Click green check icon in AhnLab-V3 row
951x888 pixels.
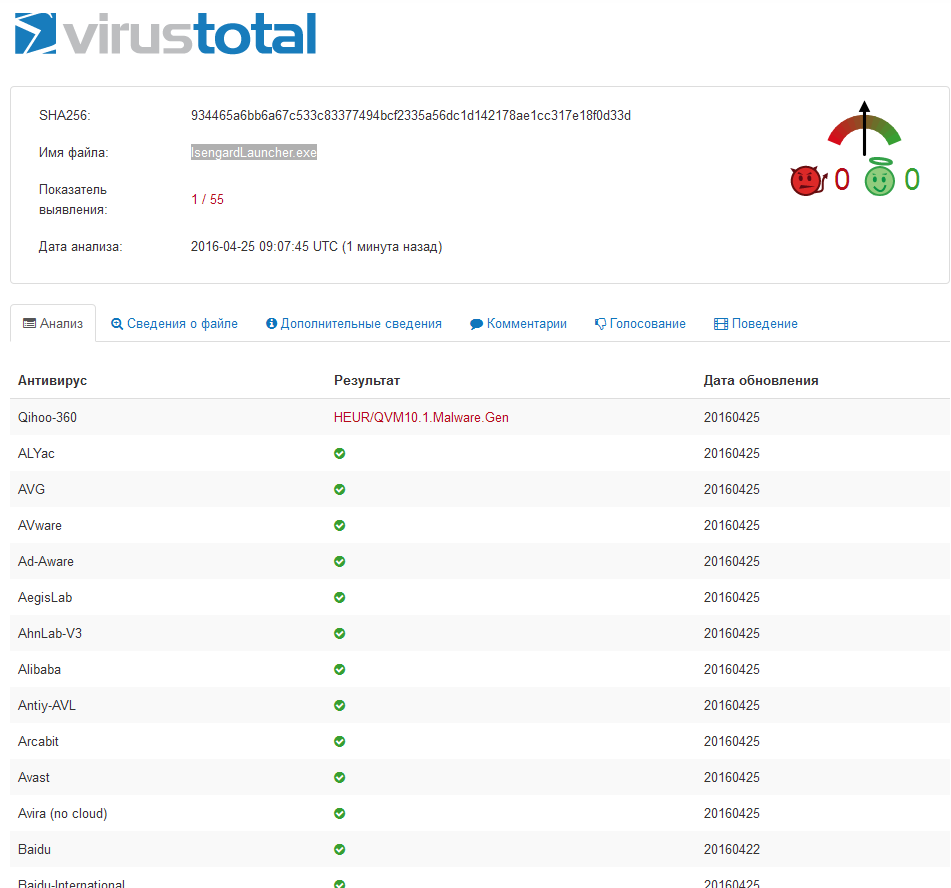340,633
